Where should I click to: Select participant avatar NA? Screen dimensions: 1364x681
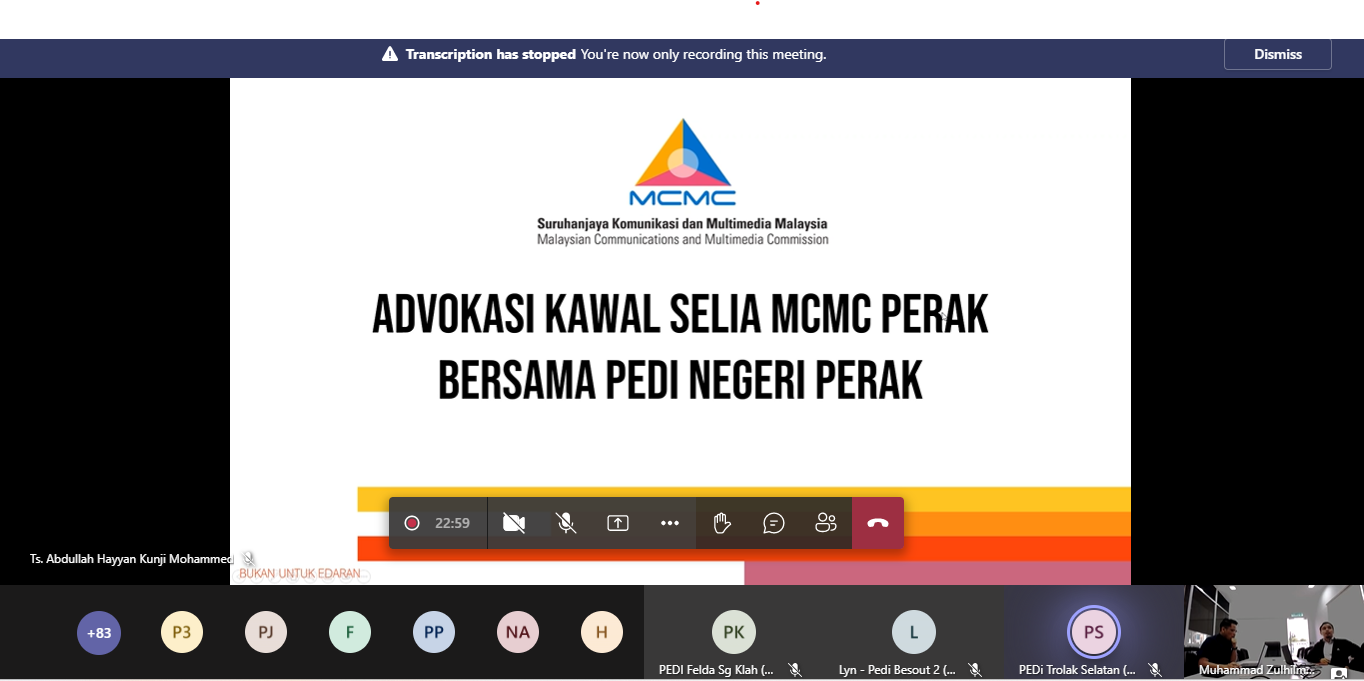[x=518, y=632]
